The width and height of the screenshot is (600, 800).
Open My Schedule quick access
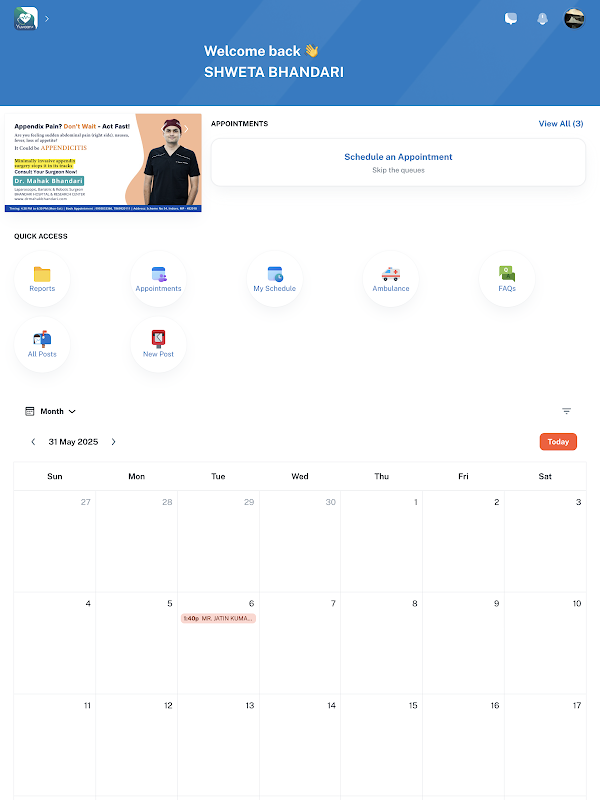pos(274,279)
